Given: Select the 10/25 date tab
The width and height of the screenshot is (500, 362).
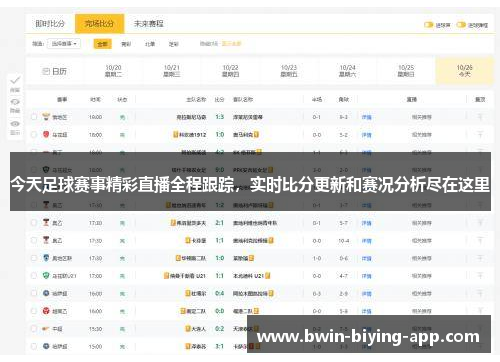Looking at the screenshot, I should pyautogui.click(x=406, y=71).
